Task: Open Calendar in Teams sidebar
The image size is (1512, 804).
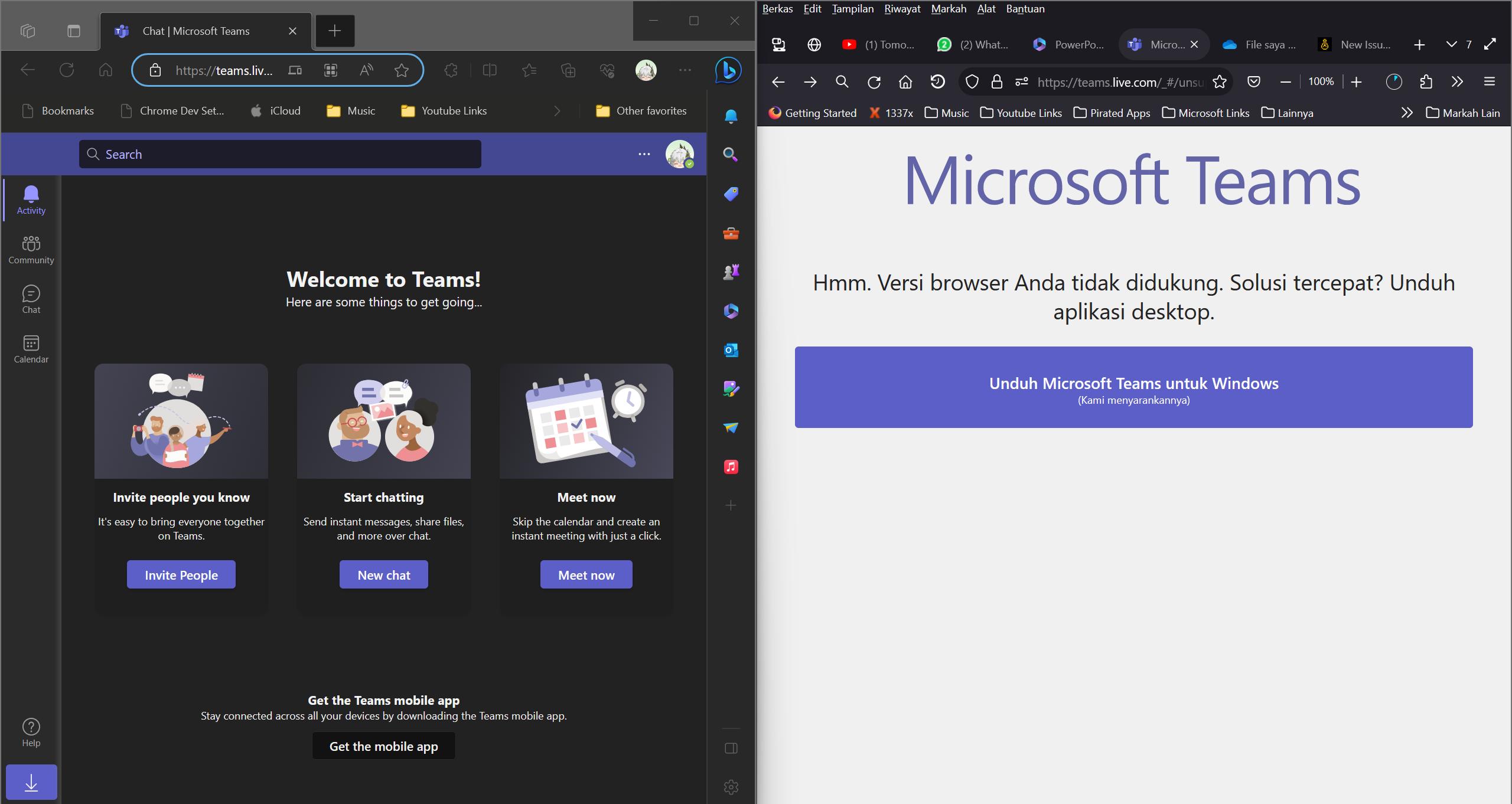Action: click(x=31, y=349)
